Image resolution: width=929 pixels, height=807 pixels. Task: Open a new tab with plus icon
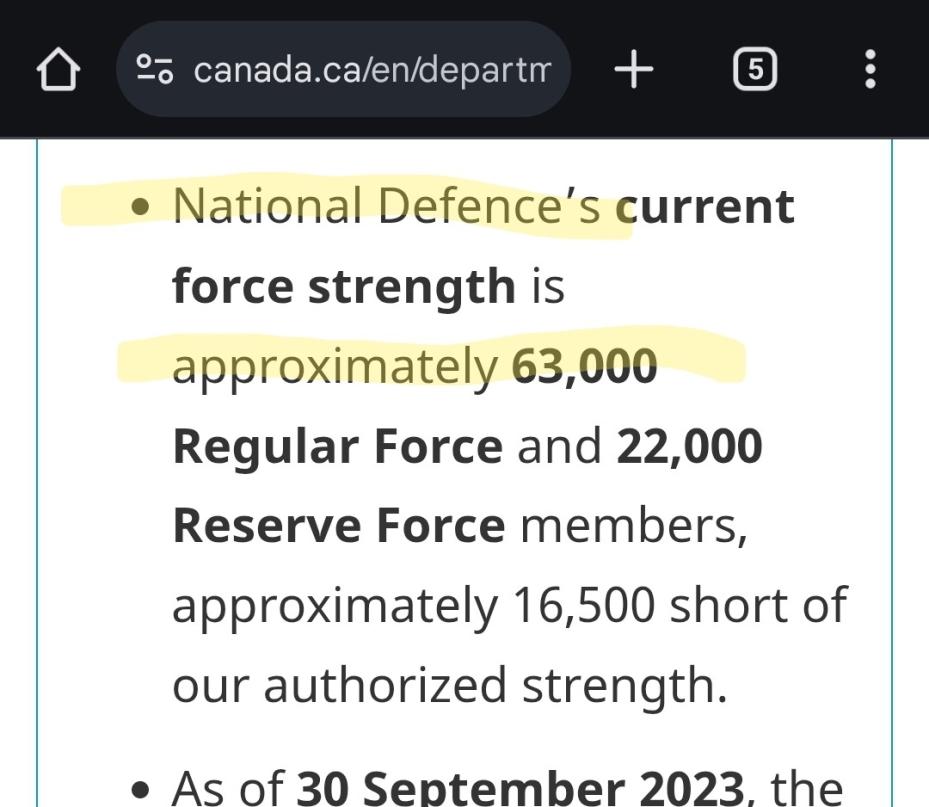pos(633,70)
